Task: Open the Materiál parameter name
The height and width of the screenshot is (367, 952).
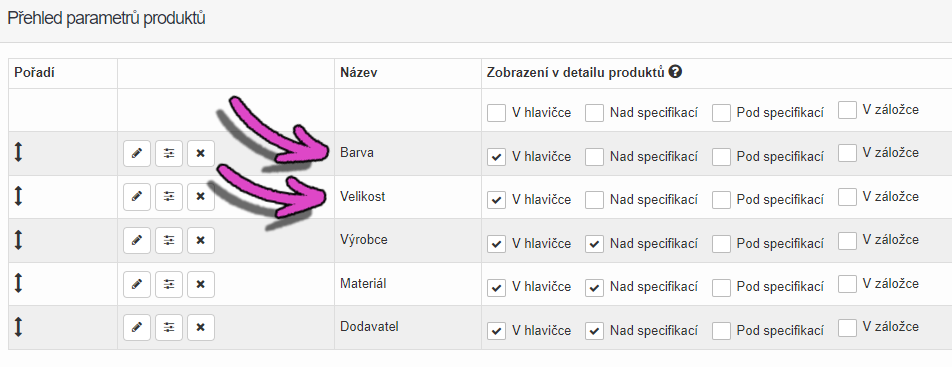Action: [363, 283]
